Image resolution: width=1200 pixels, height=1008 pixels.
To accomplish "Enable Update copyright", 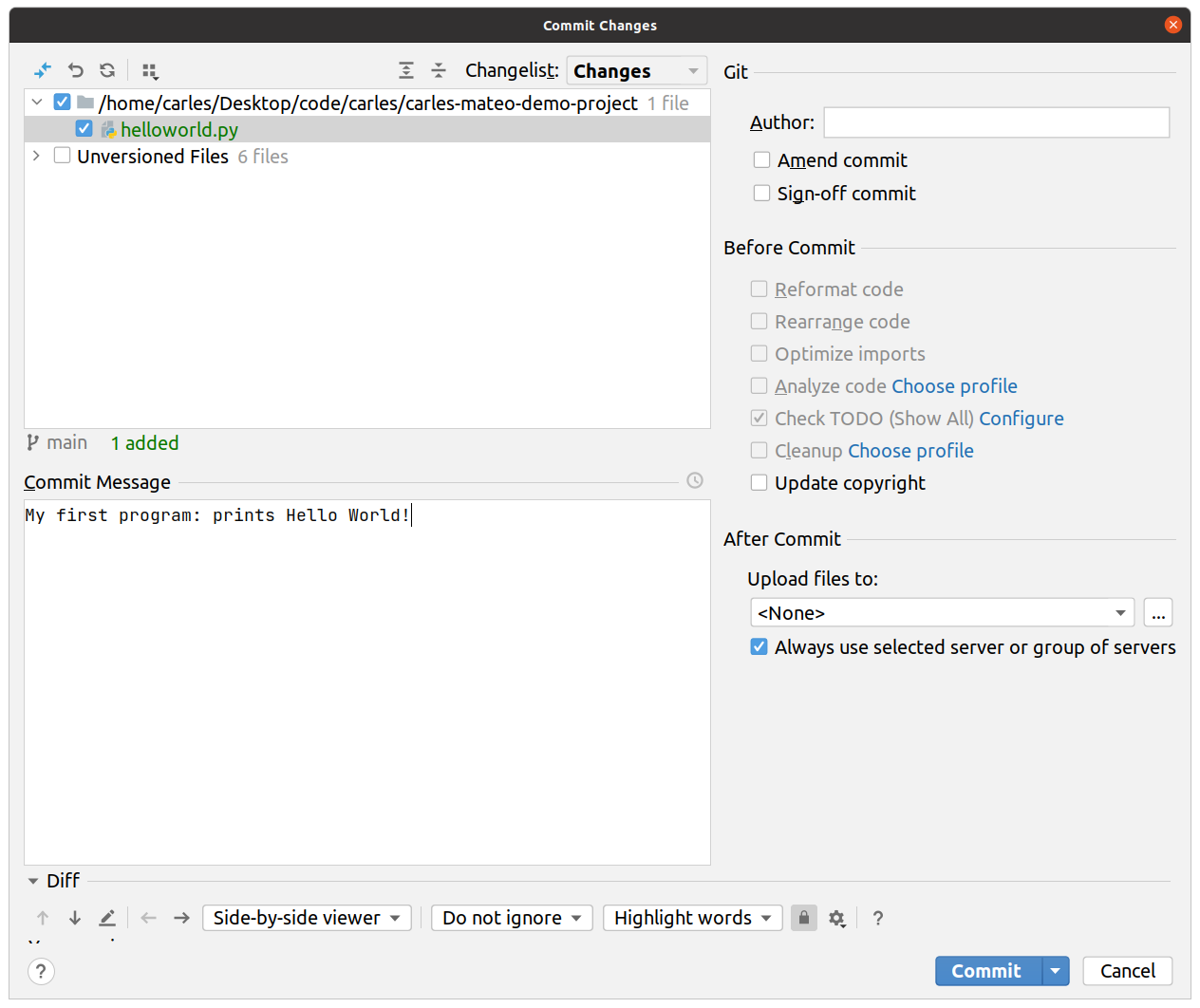I will (x=759, y=482).
